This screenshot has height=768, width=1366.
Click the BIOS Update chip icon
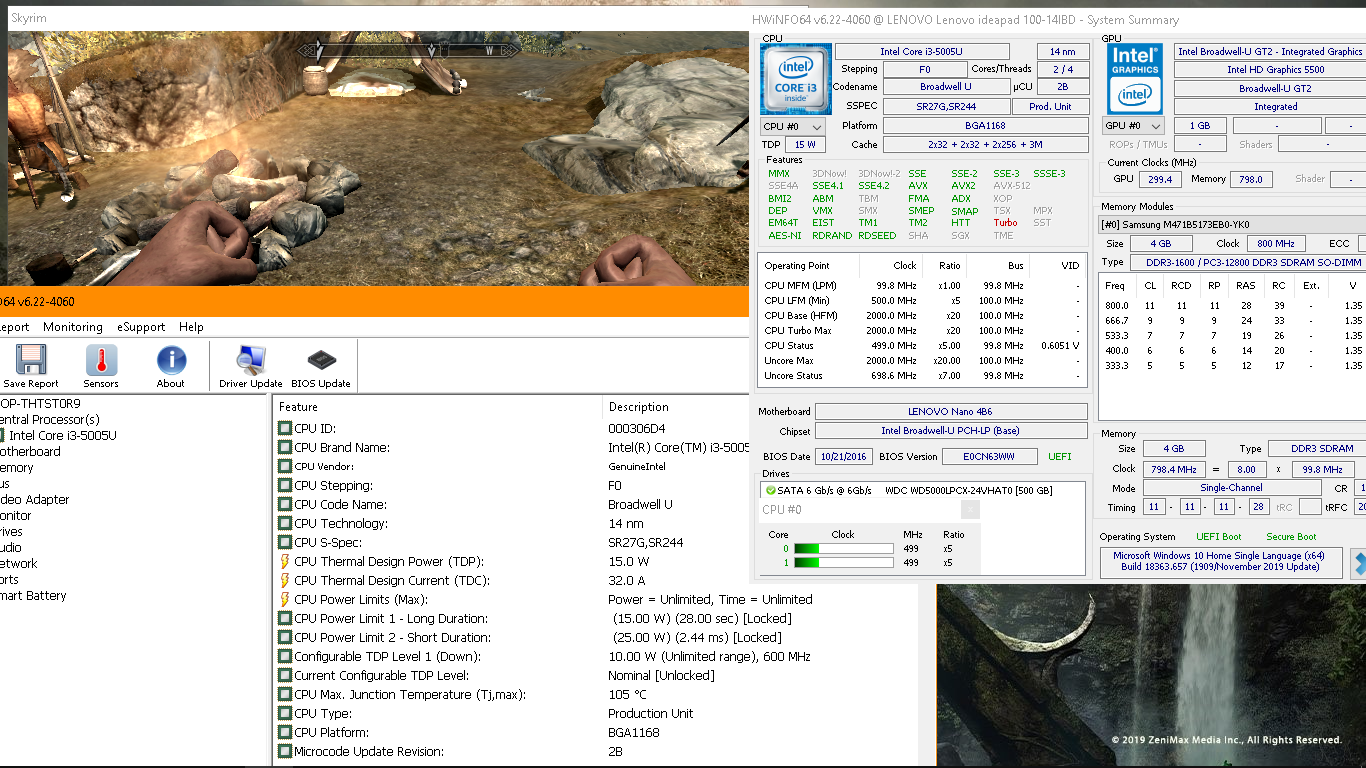(321, 361)
